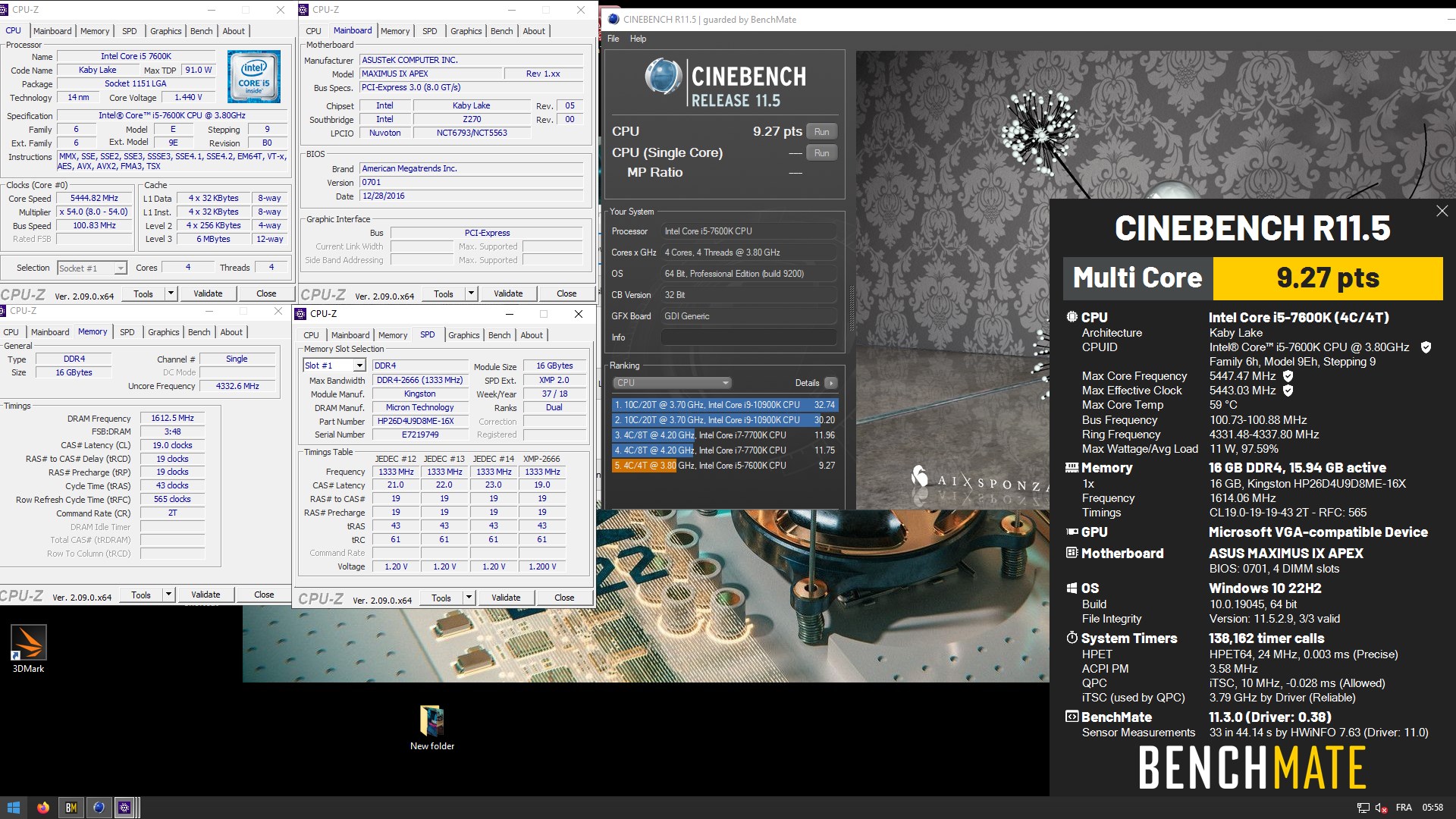Select ranking row 4 i7-7700K 11.75
Screen dimensions: 1456x819
[x=724, y=450]
